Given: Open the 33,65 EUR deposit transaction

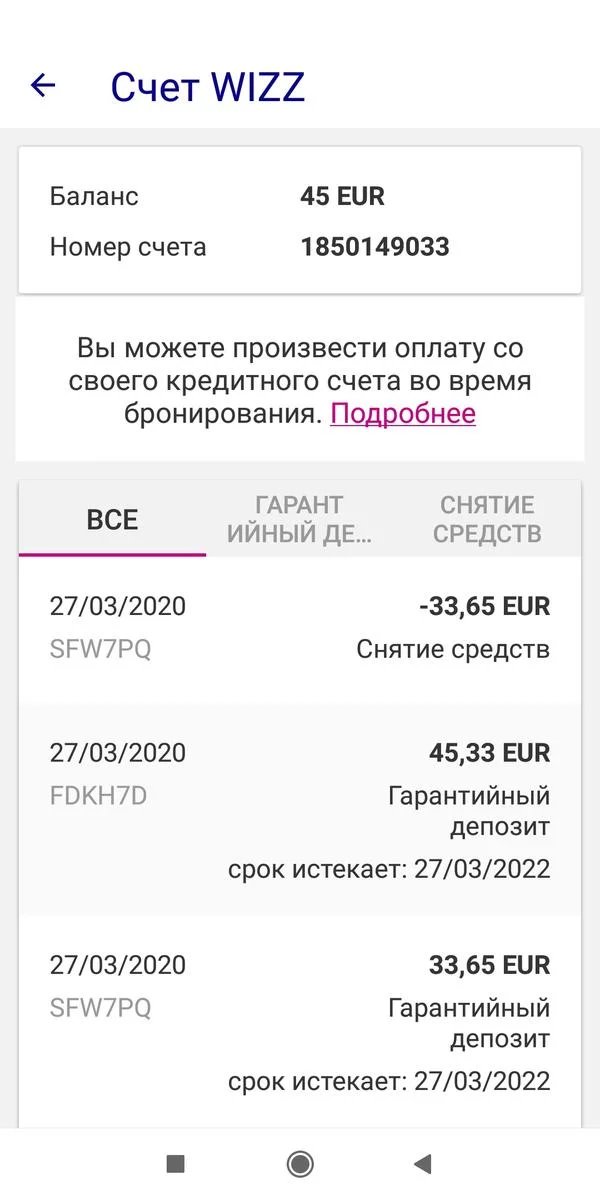Looking at the screenshot, I should (x=300, y=1022).
